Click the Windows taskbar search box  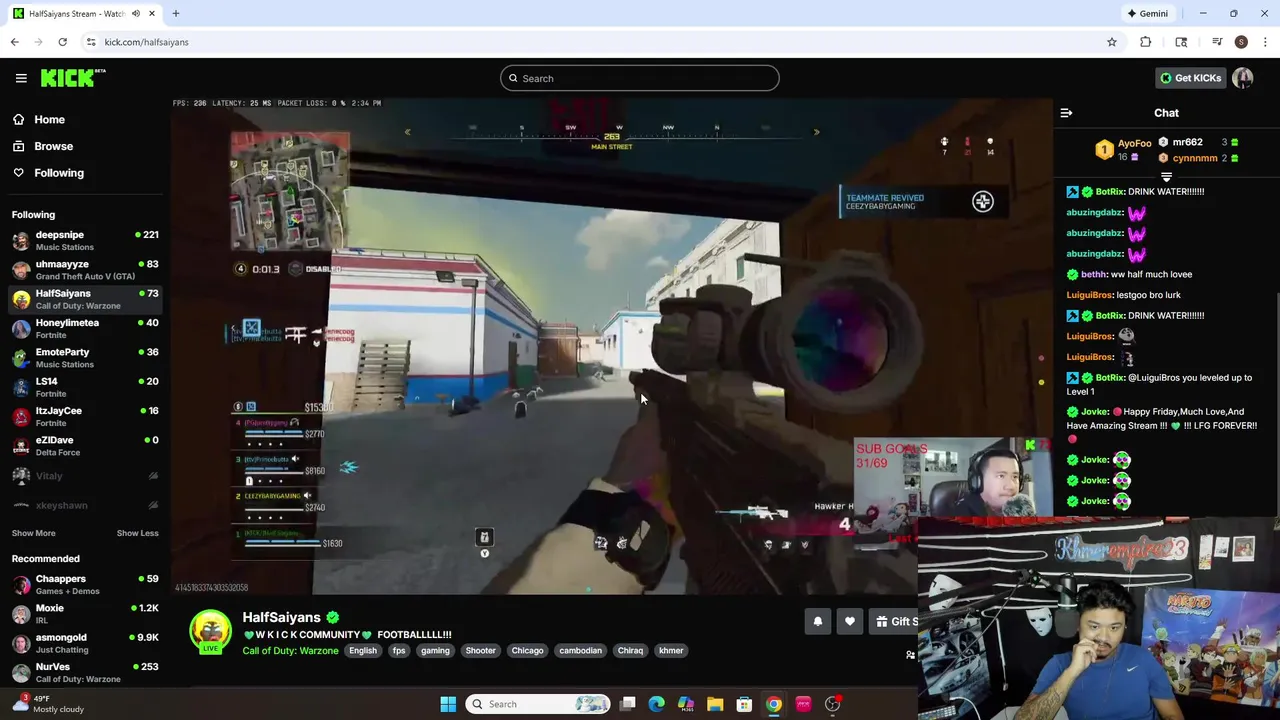[538, 704]
